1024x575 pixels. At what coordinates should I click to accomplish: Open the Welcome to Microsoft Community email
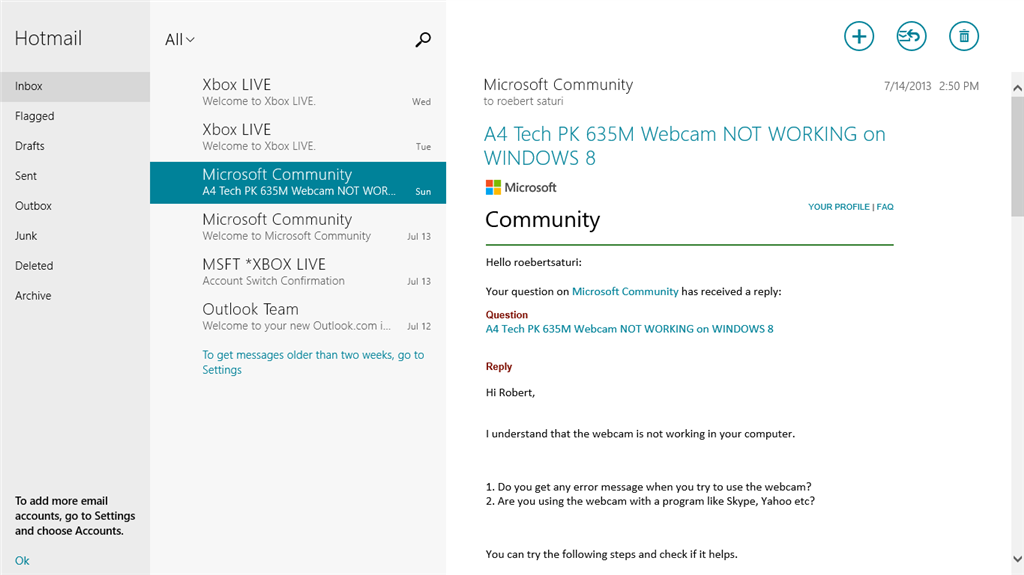(298, 227)
